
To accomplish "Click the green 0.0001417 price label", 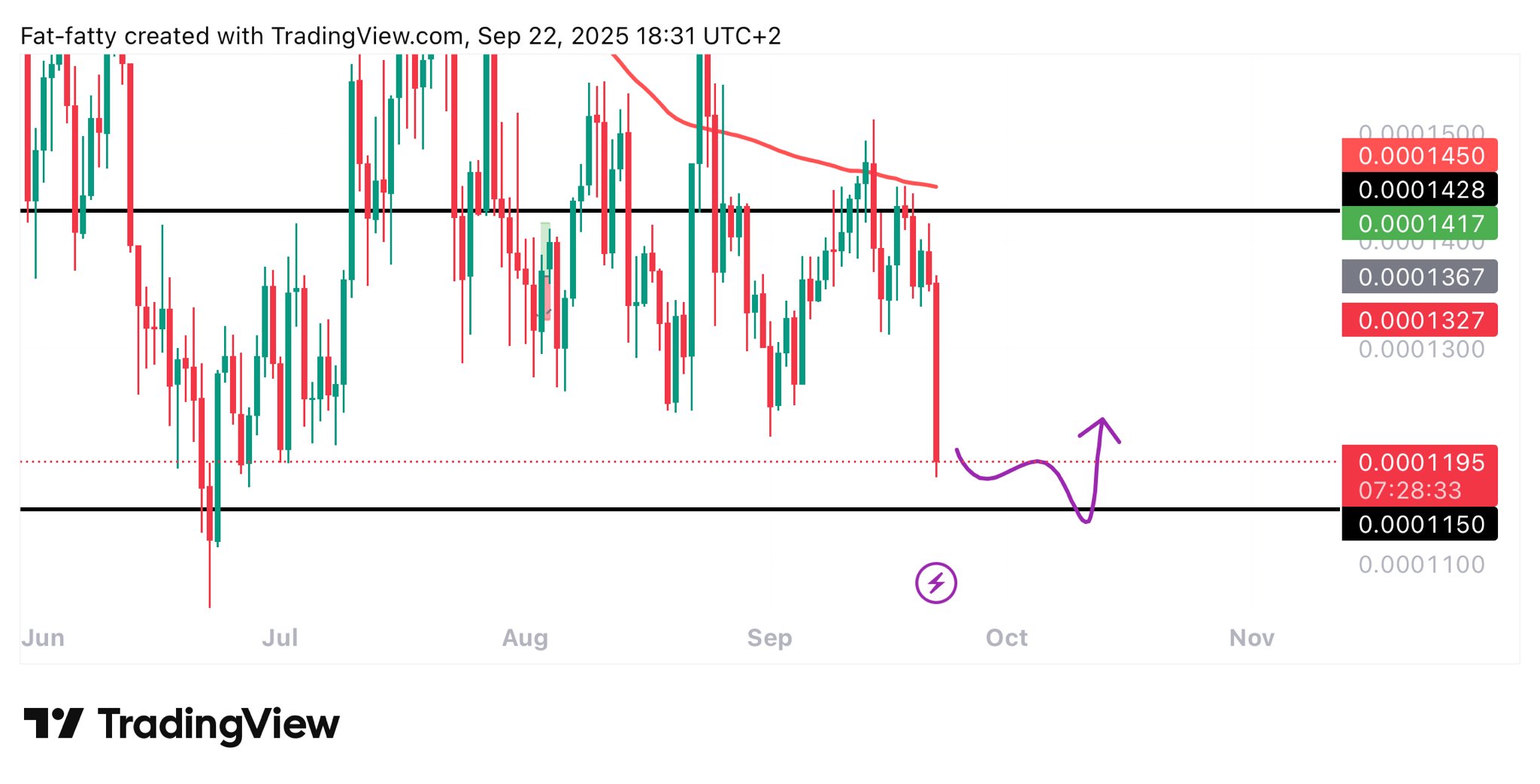I will click(1420, 223).
